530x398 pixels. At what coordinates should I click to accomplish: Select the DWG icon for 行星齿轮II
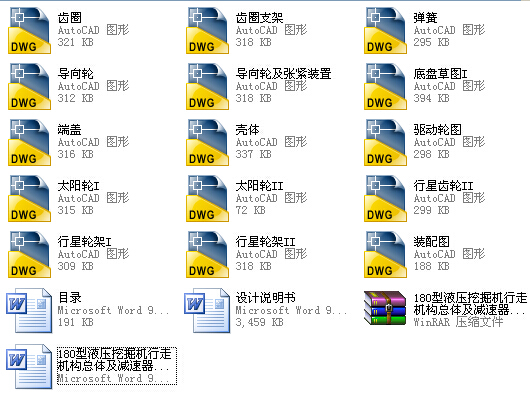coord(385,198)
